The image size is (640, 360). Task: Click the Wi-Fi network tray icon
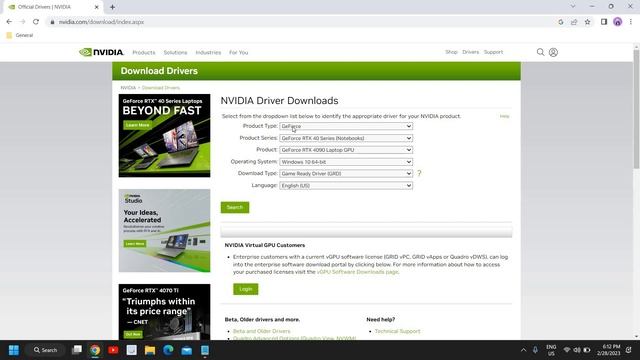[567, 350]
